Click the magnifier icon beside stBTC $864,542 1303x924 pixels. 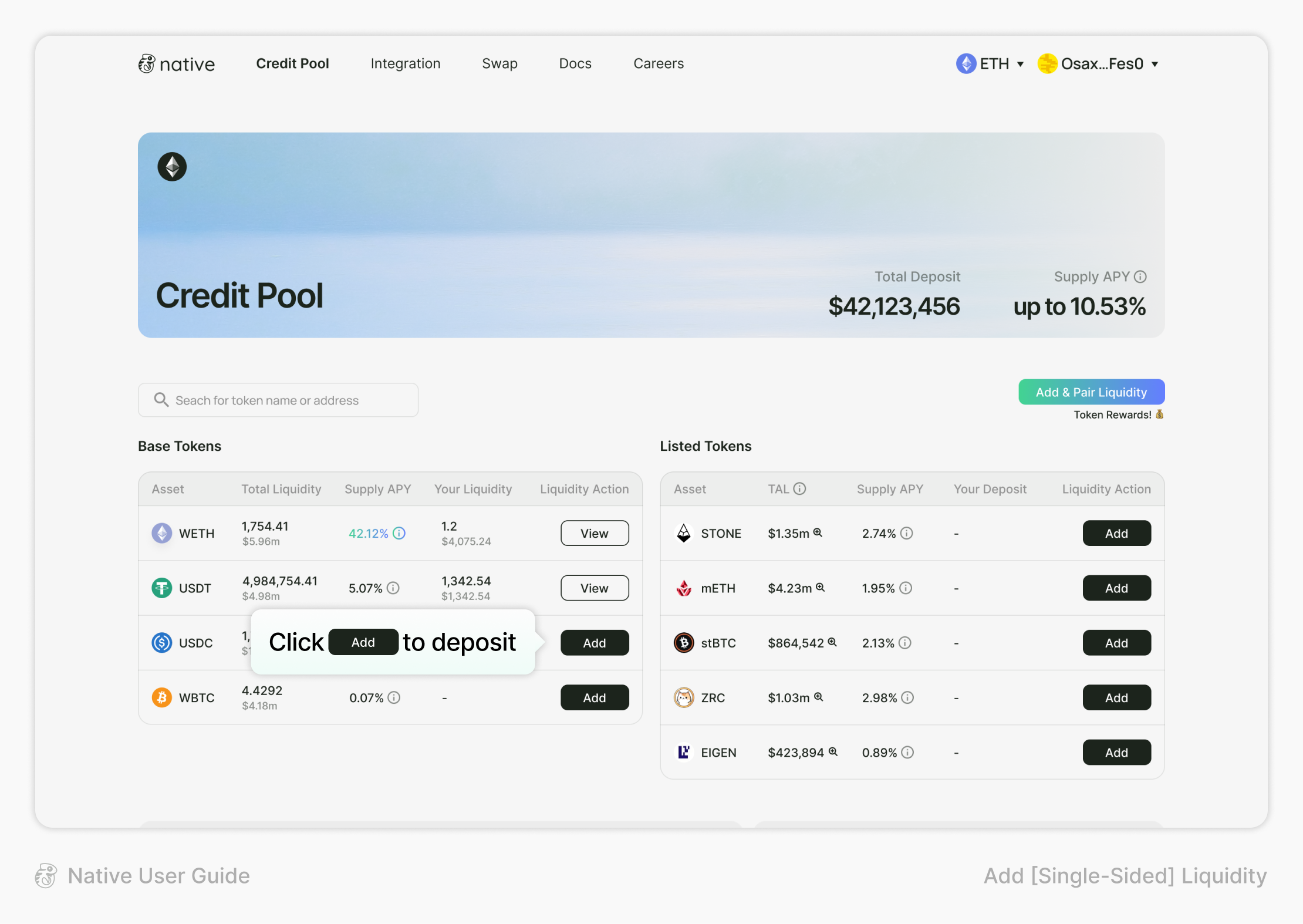tap(832, 642)
